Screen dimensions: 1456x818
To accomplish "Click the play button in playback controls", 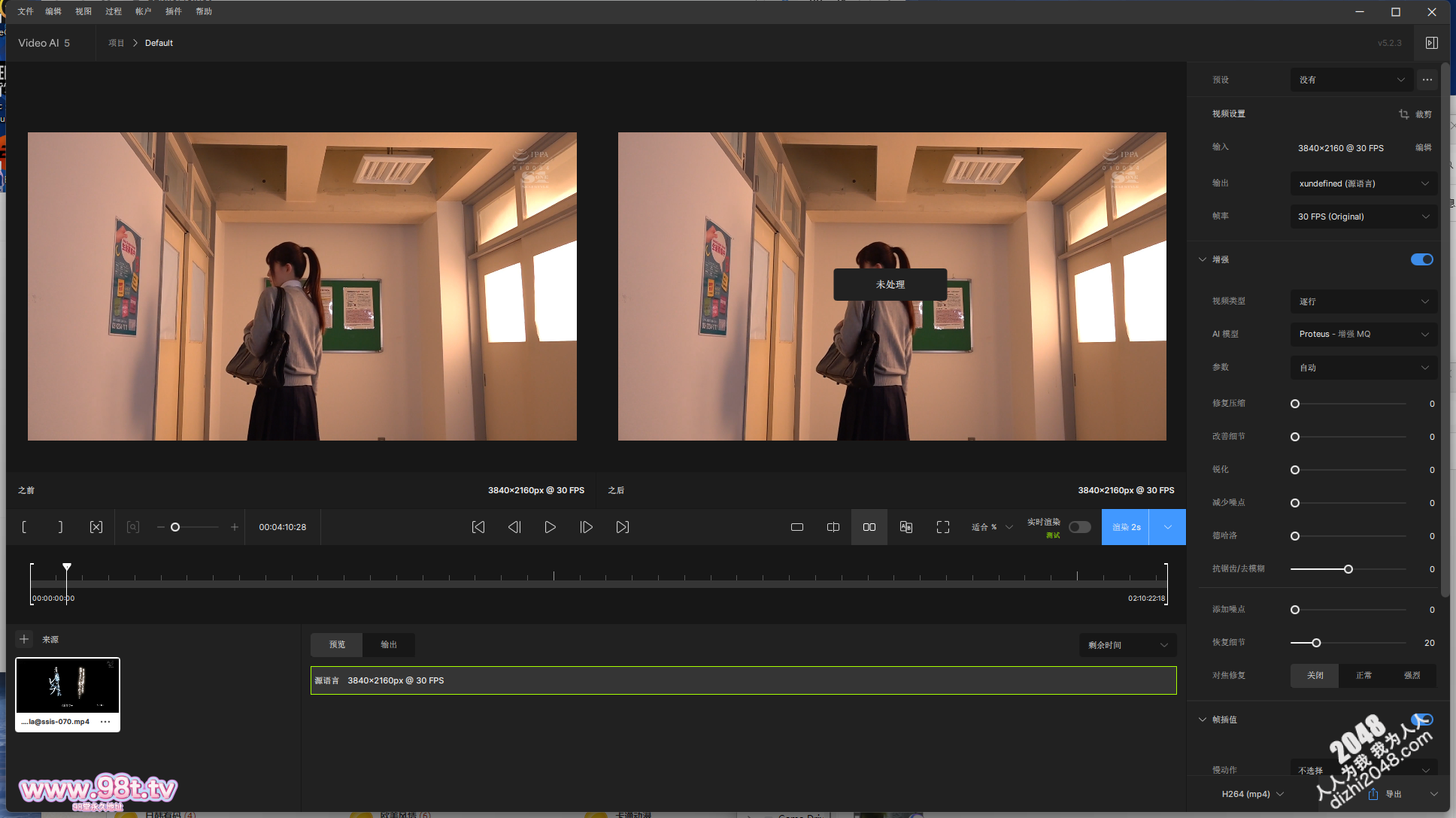I will tap(550, 527).
